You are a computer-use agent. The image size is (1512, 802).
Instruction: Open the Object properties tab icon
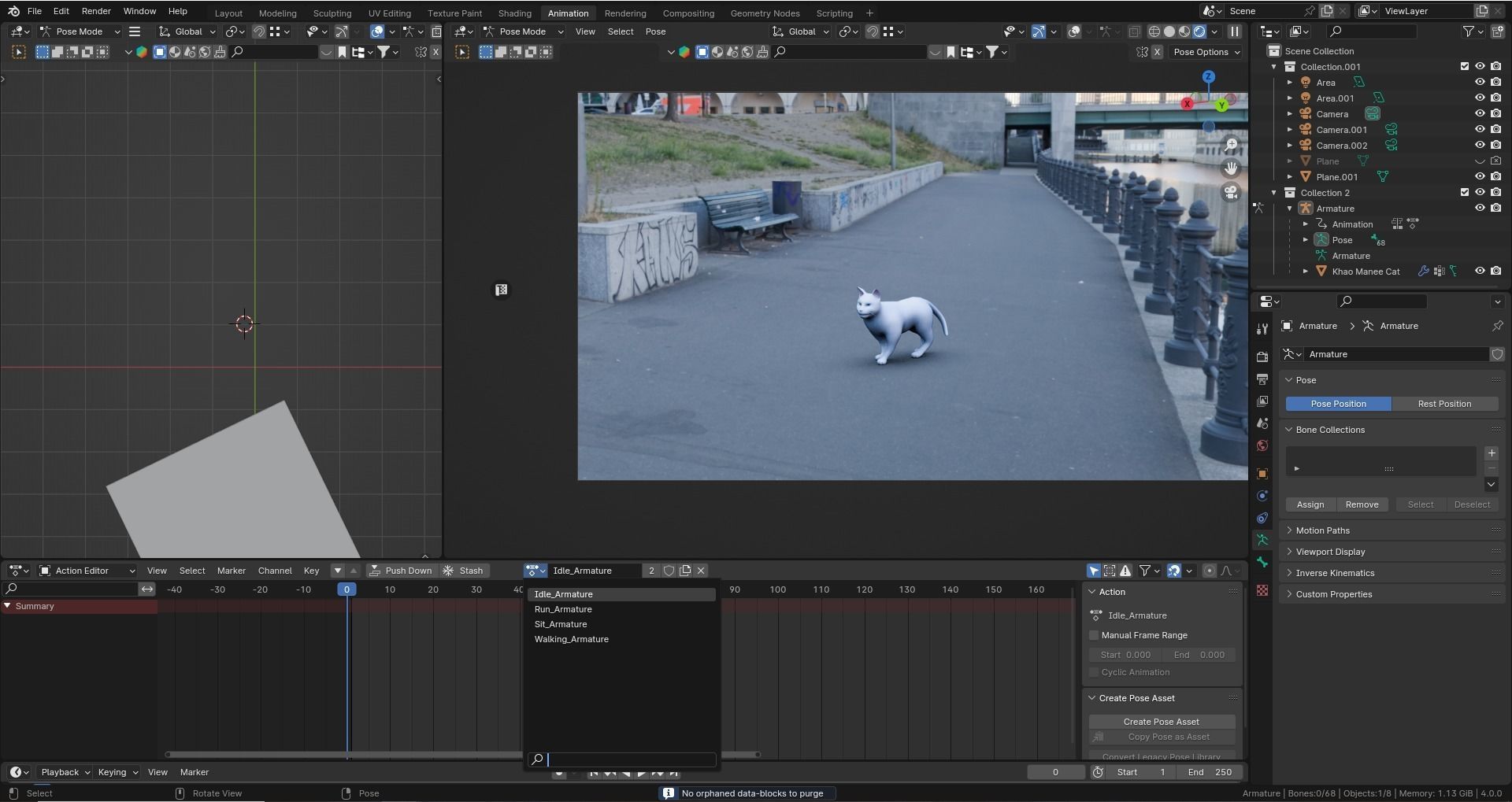[x=1262, y=474]
